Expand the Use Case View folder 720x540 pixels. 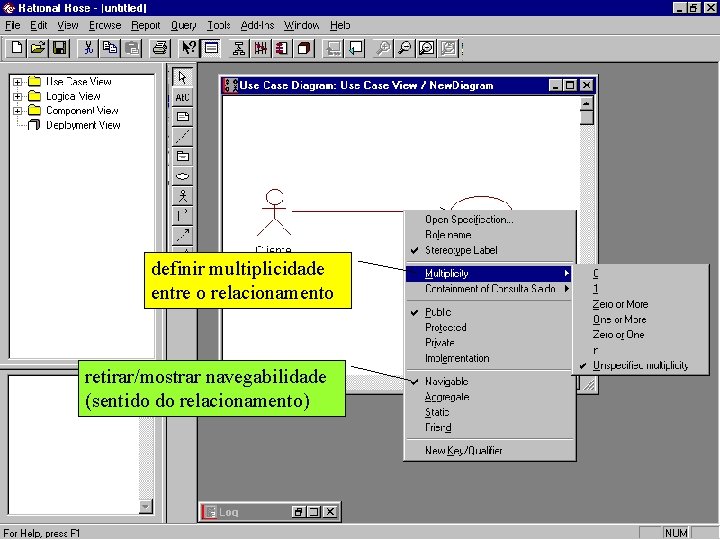17,82
